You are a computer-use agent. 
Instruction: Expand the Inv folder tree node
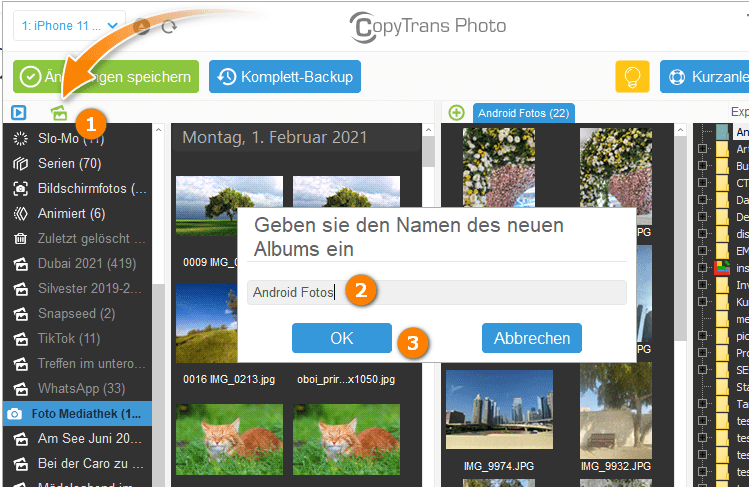coord(702,284)
